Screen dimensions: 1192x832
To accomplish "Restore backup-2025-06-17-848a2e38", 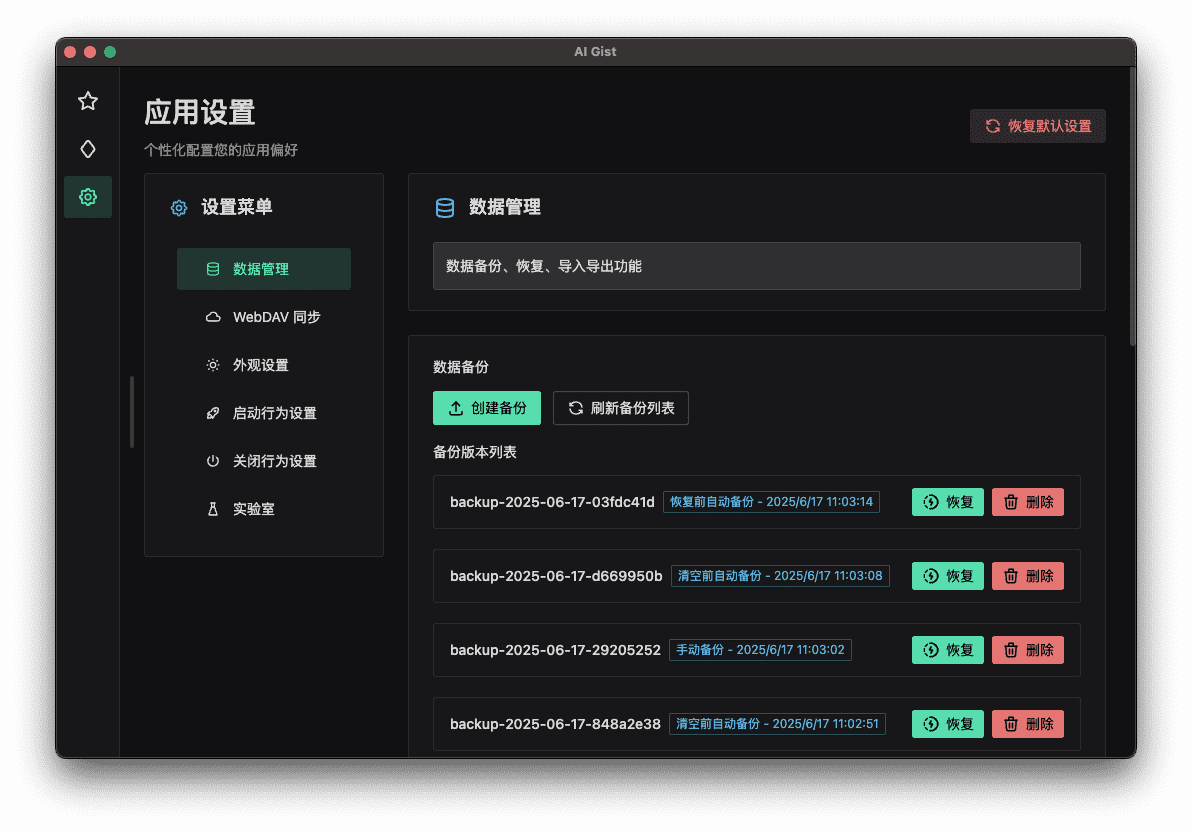I will [x=947, y=724].
